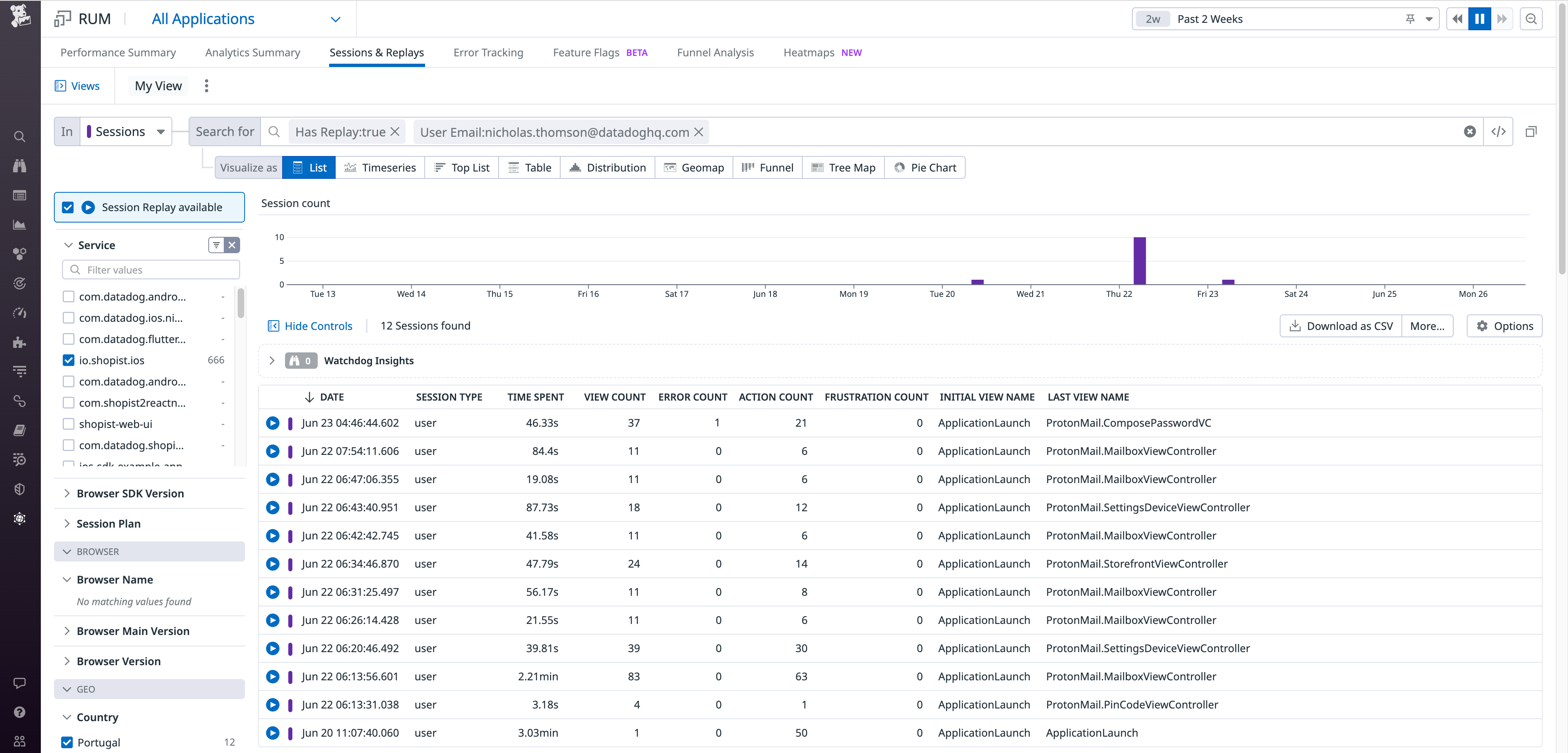Open the Funnel Analysis tab
The height and width of the screenshot is (753, 1568).
click(715, 52)
